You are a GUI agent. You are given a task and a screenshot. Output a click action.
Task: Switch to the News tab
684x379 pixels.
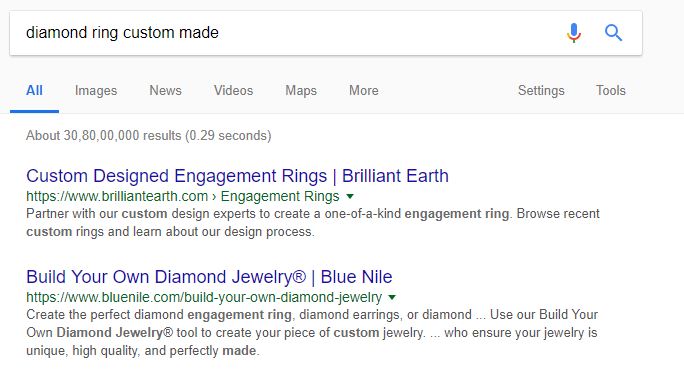[x=165, y=90]
